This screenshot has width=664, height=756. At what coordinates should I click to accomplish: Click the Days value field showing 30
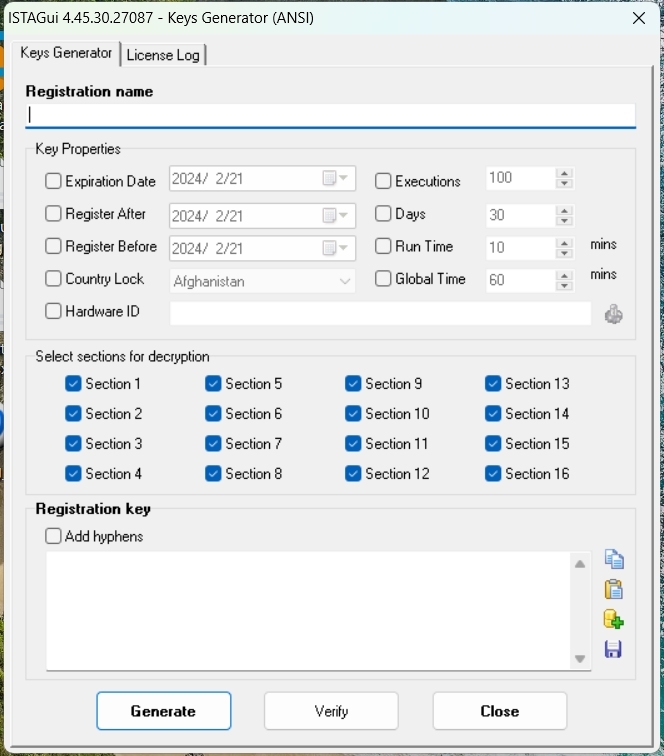click(521, 215)
